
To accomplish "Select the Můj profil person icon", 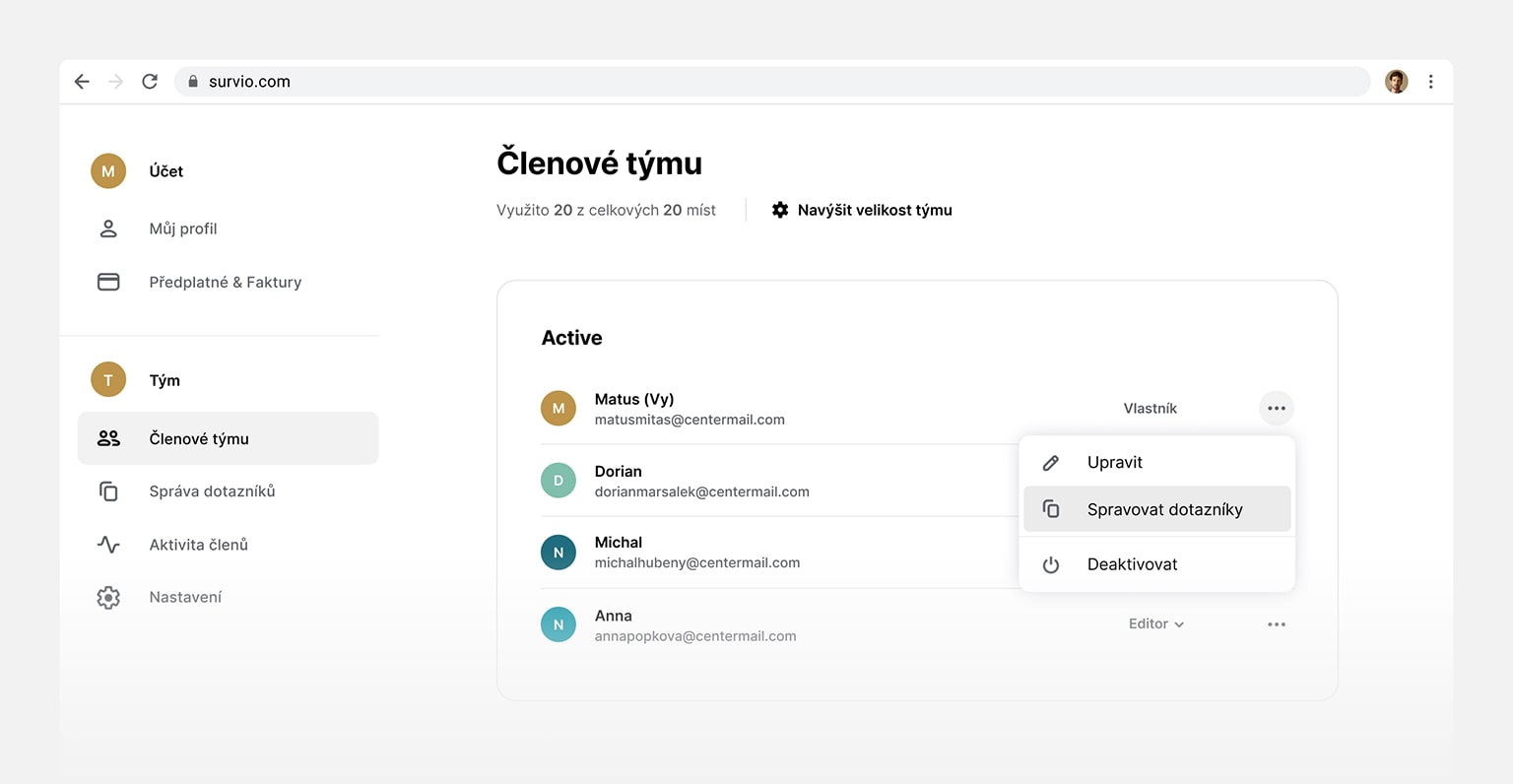I will (108, 228).
